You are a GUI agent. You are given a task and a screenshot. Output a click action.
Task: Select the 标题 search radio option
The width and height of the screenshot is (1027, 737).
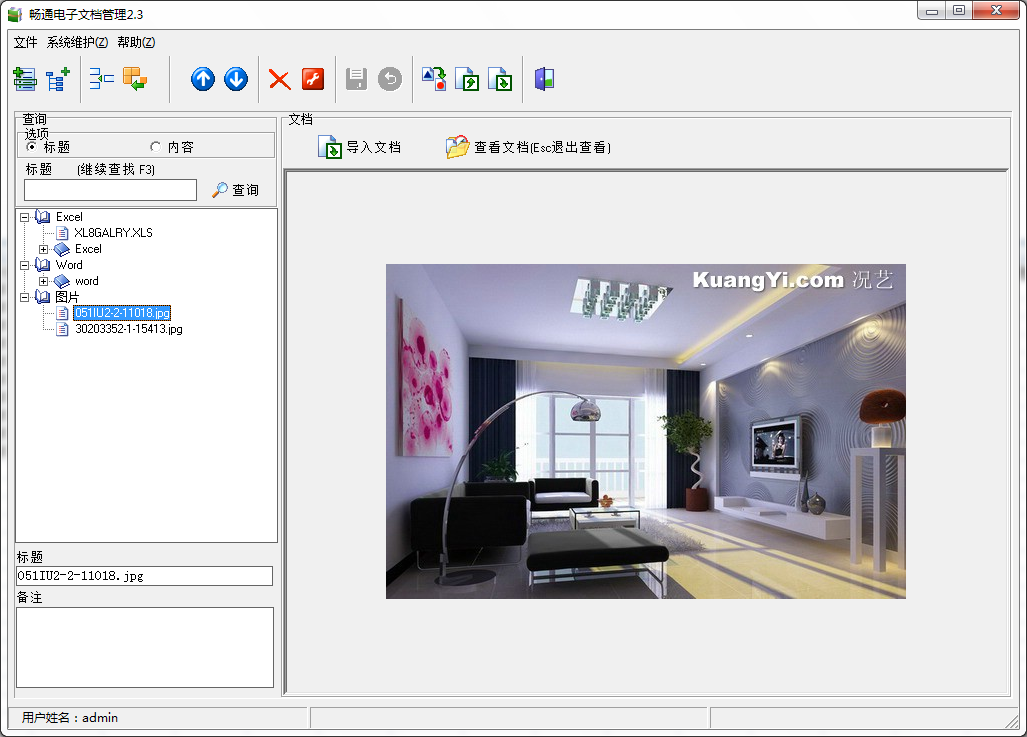(x=31, y=147)
